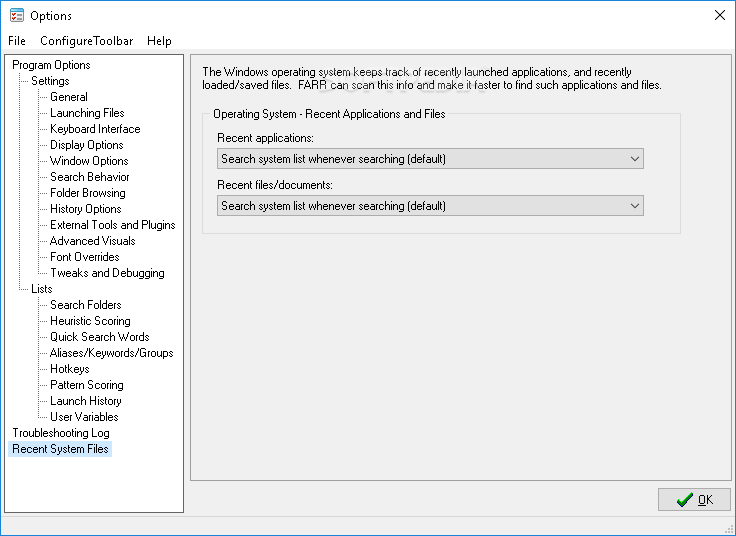Viewport: 736px width, 536px height.
Task: Open Aliases/Keywords/Groups list
Action: click(112, 352)
